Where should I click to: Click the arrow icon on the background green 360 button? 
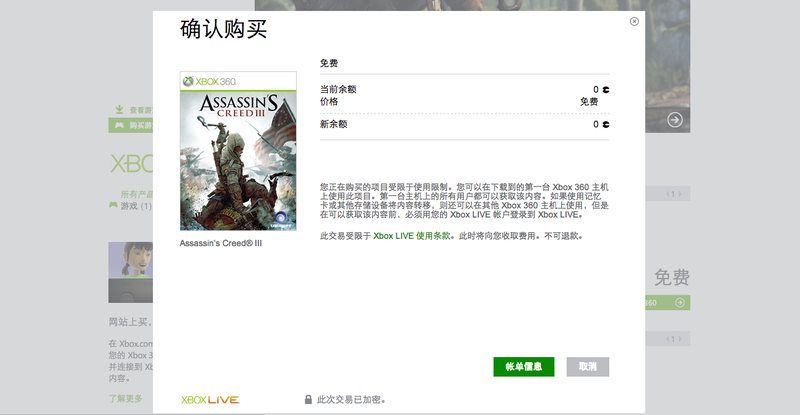tap(680, 303)
